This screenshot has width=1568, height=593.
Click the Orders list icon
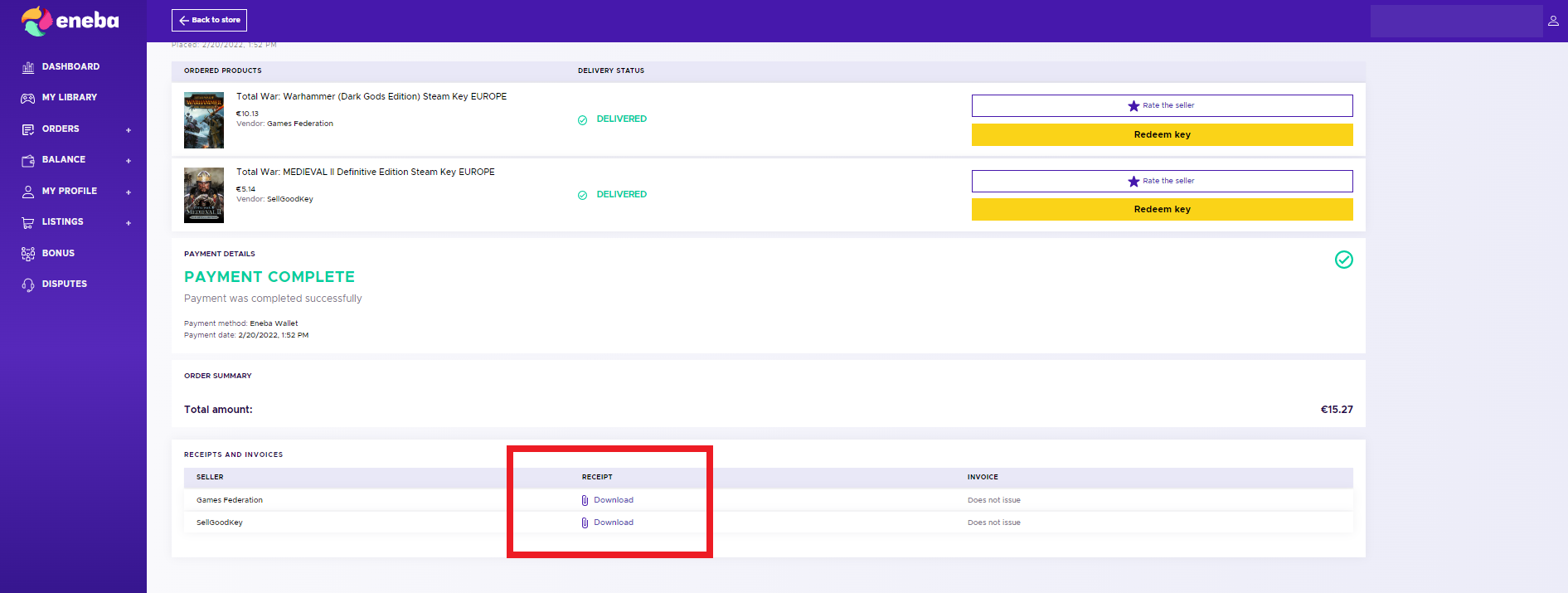pos(28,129)
